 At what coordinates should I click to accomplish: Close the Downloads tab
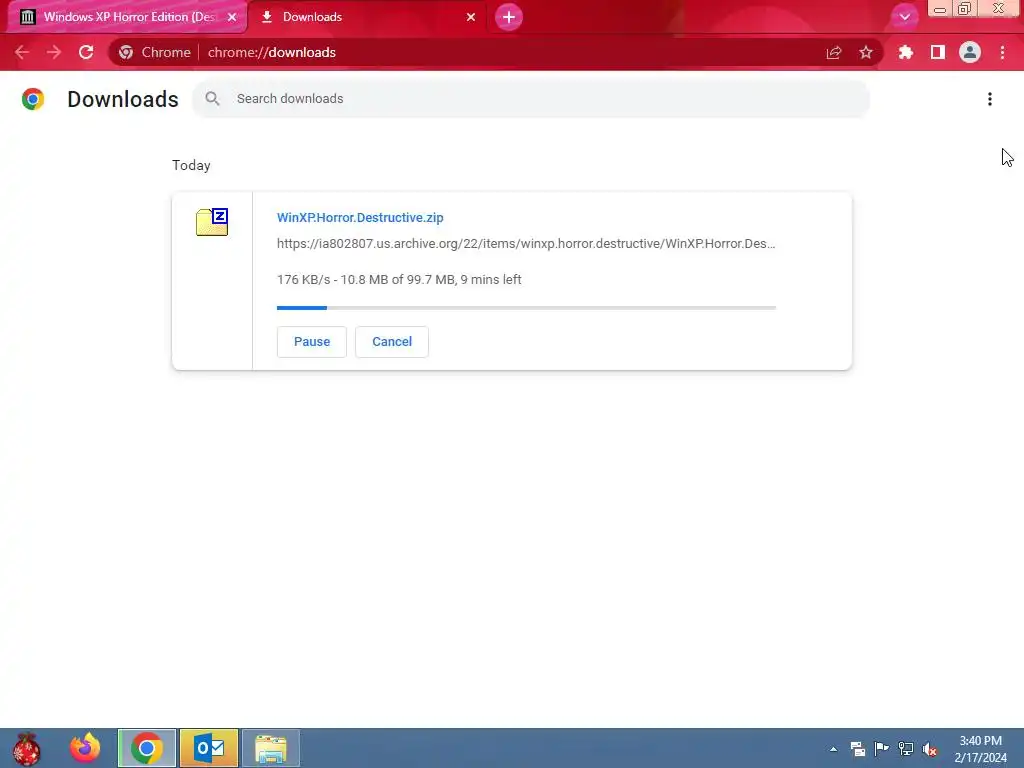pyautogui.click(x=471, y=17)
